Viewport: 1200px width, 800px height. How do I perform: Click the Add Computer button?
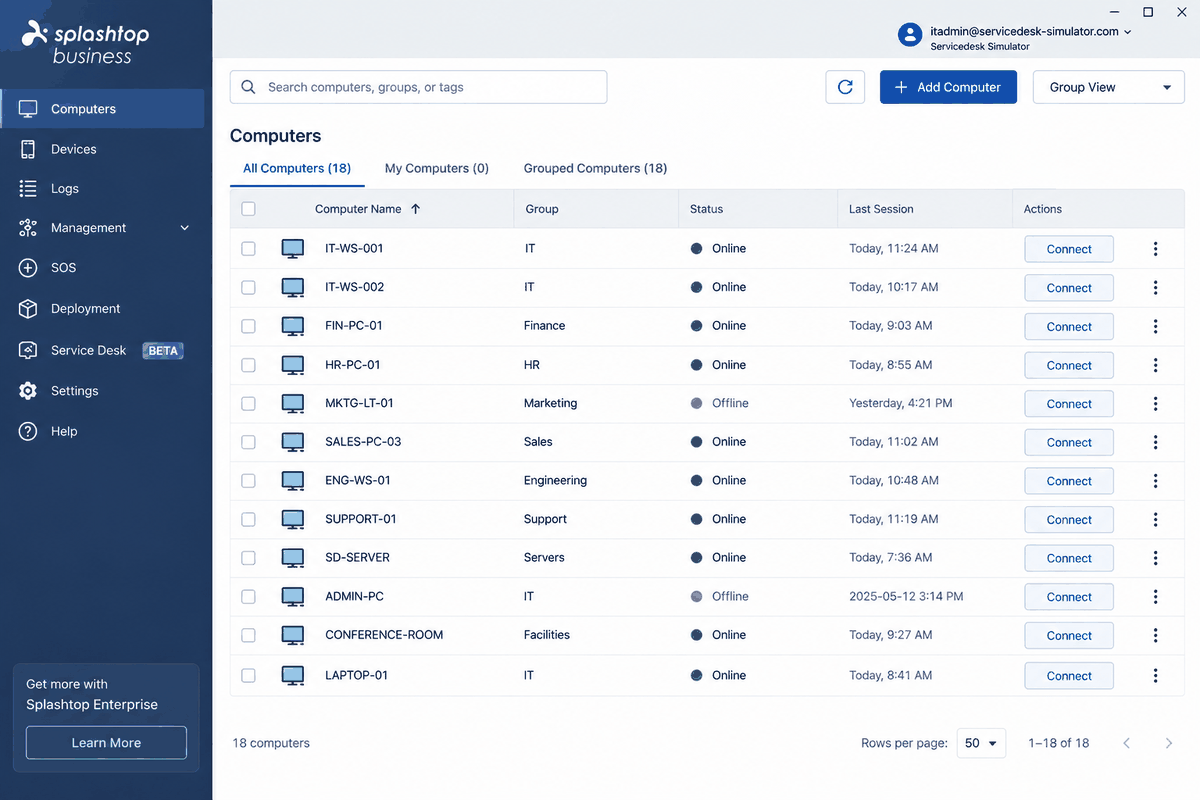click(x=948, y=87)
